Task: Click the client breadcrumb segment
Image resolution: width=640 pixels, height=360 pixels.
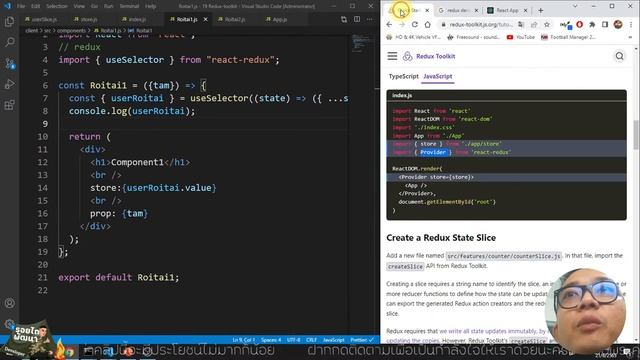Action: [x=31, y=31]
